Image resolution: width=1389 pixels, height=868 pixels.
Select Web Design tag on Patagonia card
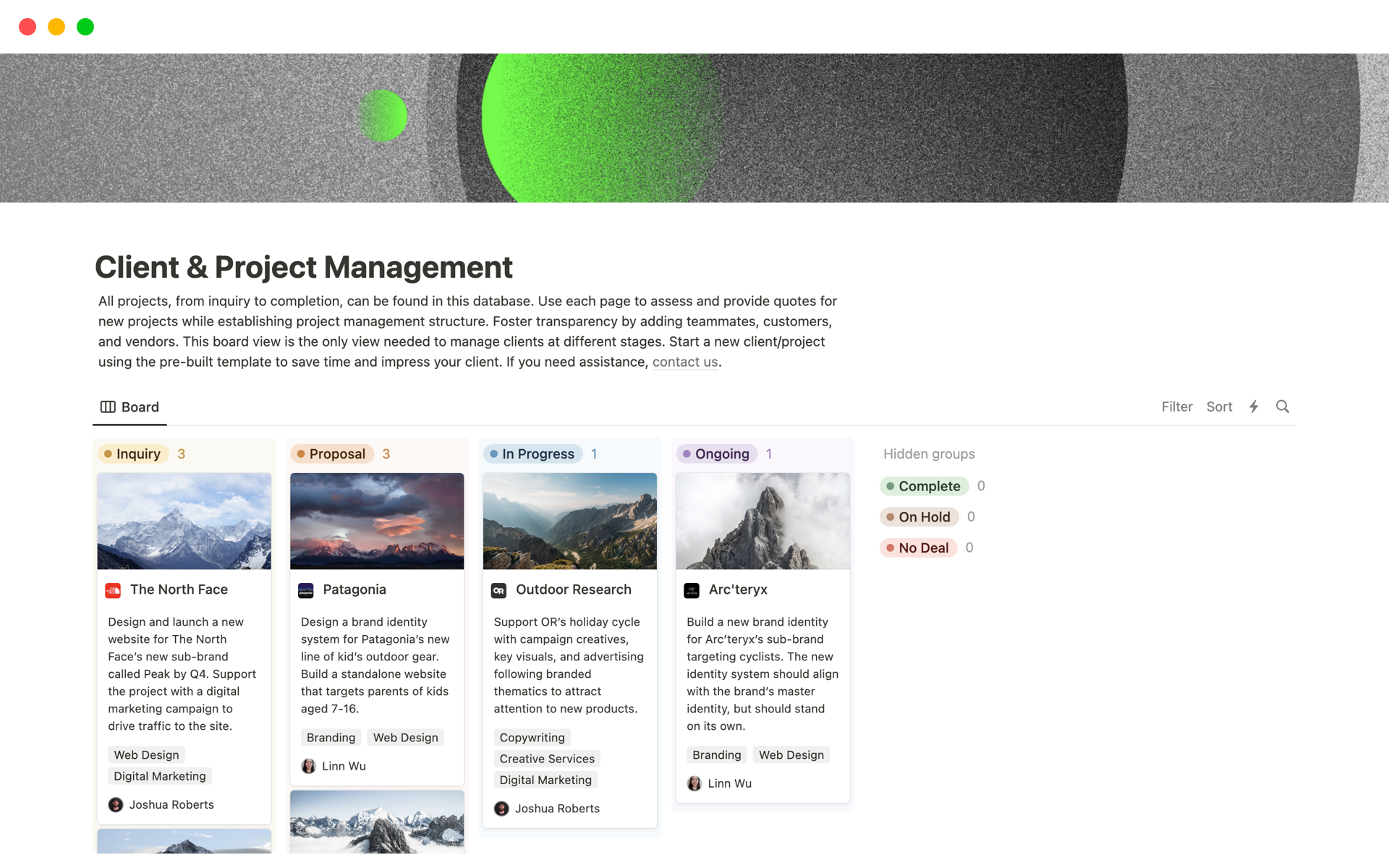tap(405, 737)
